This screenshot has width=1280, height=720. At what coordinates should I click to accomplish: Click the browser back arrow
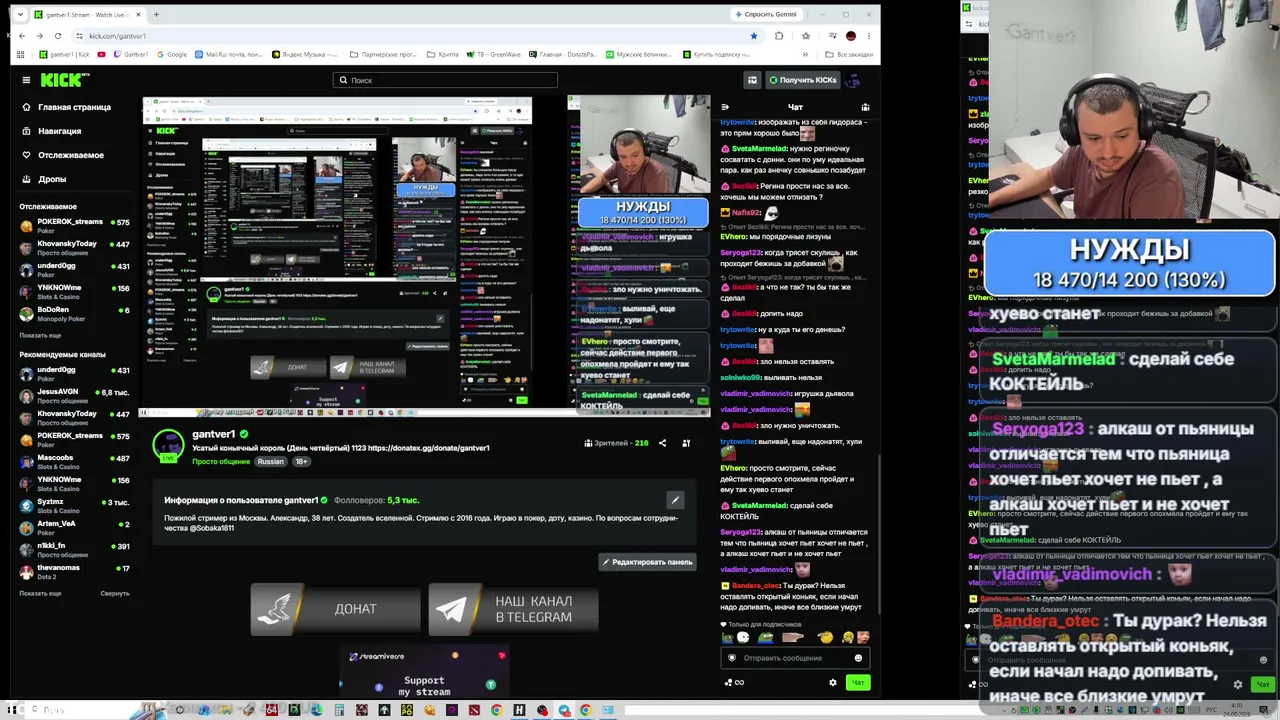[22, 36]
